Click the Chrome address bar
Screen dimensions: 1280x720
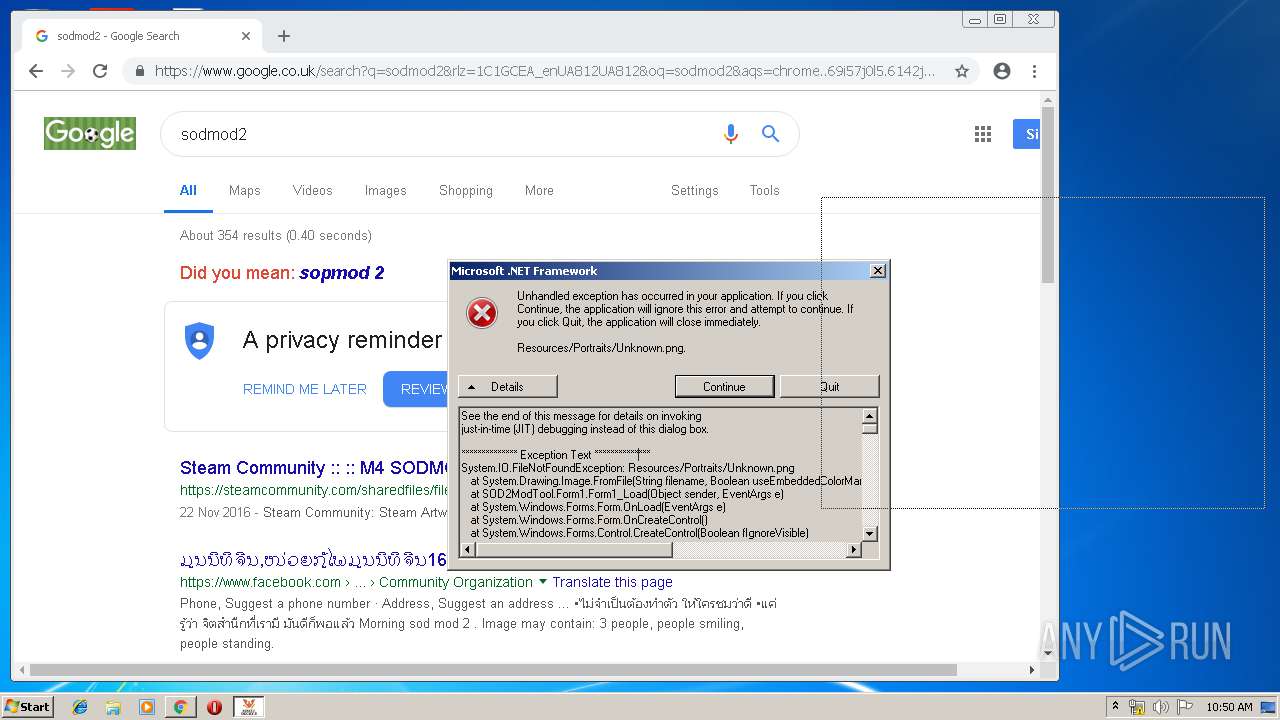click(545, 71)
